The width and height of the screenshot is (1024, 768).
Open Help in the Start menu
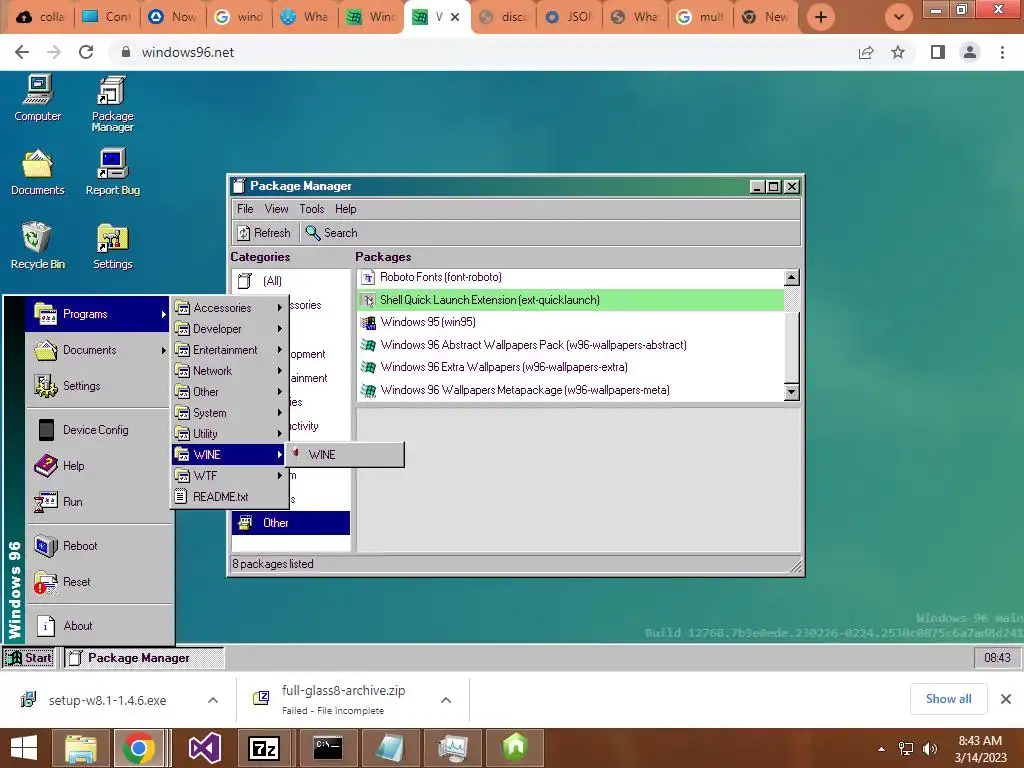(x=97, y=466)
